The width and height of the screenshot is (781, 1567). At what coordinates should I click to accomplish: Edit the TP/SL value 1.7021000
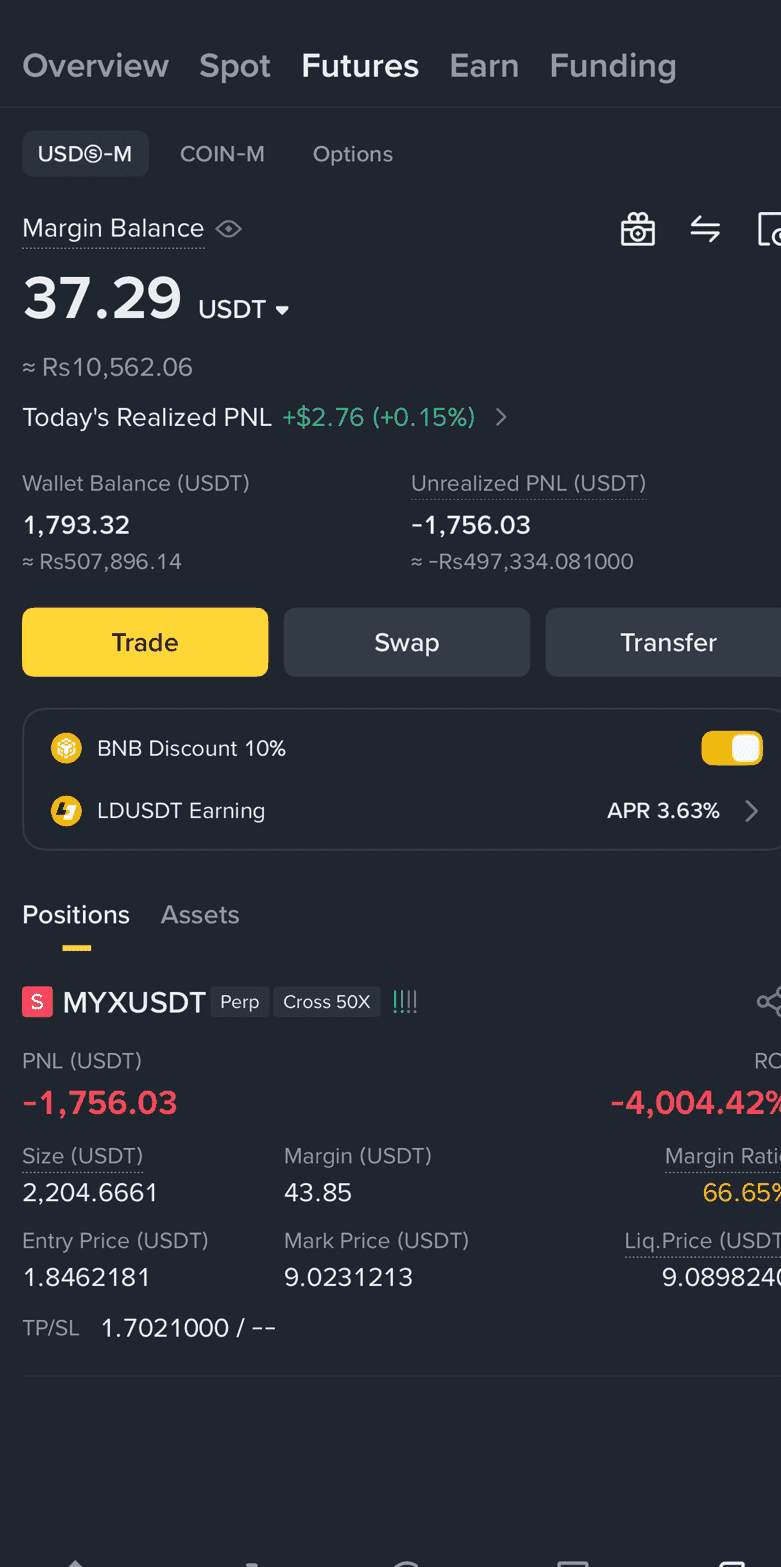pos(165,1328)
